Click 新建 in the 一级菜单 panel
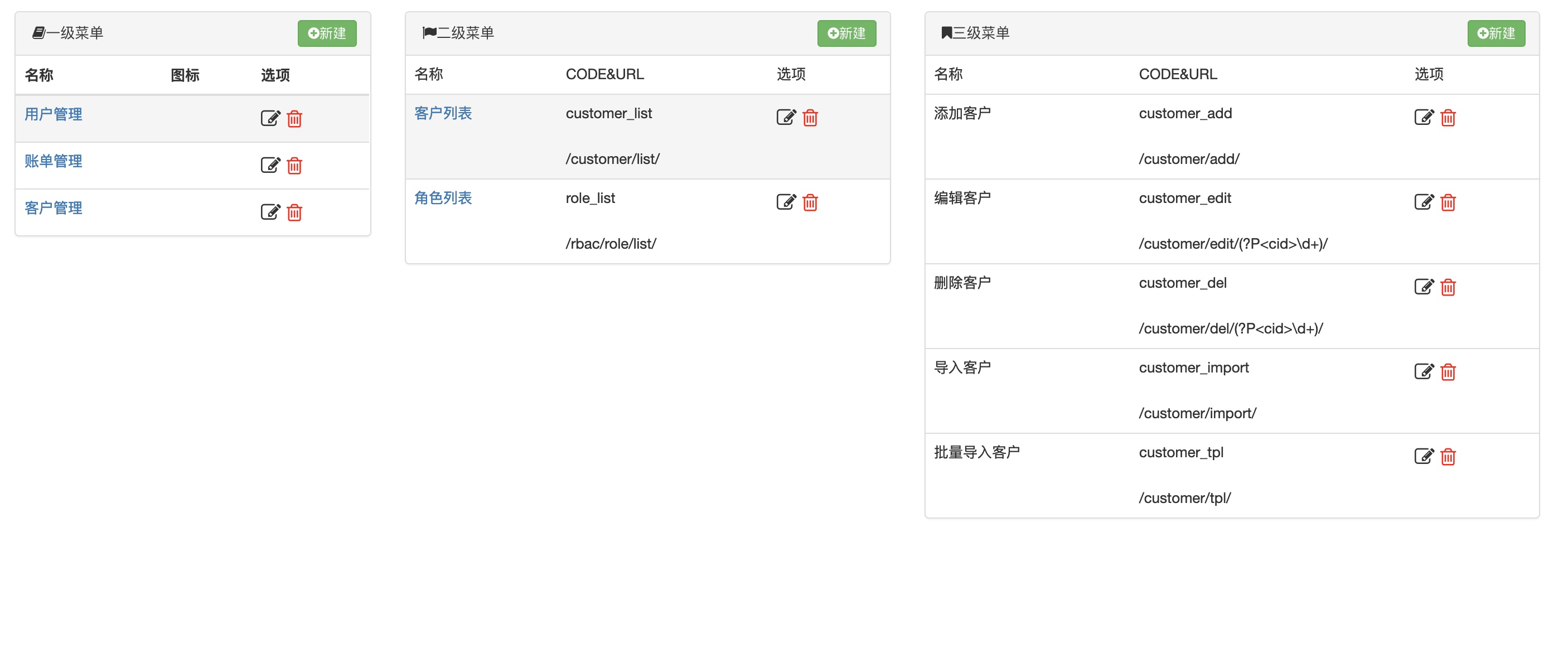The height and width of the screenshot is (658, 1568). 327,33
